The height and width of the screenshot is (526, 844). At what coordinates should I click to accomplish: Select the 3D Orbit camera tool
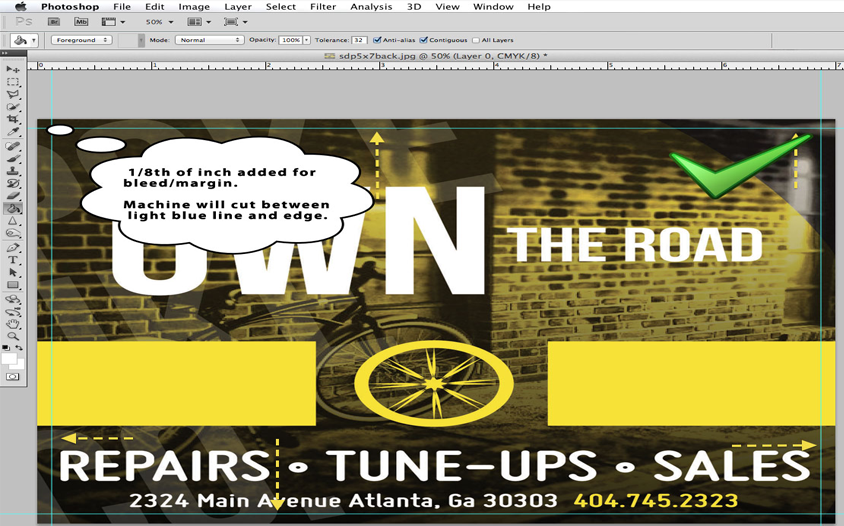(13, 312)
